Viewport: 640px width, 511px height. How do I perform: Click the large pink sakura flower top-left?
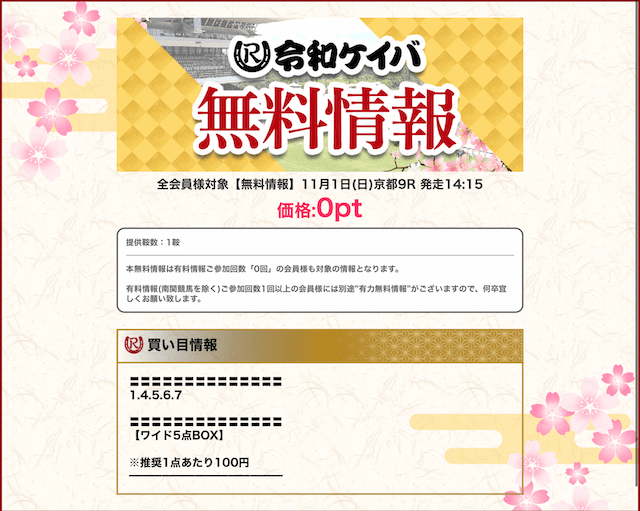[x=68, y=55]
